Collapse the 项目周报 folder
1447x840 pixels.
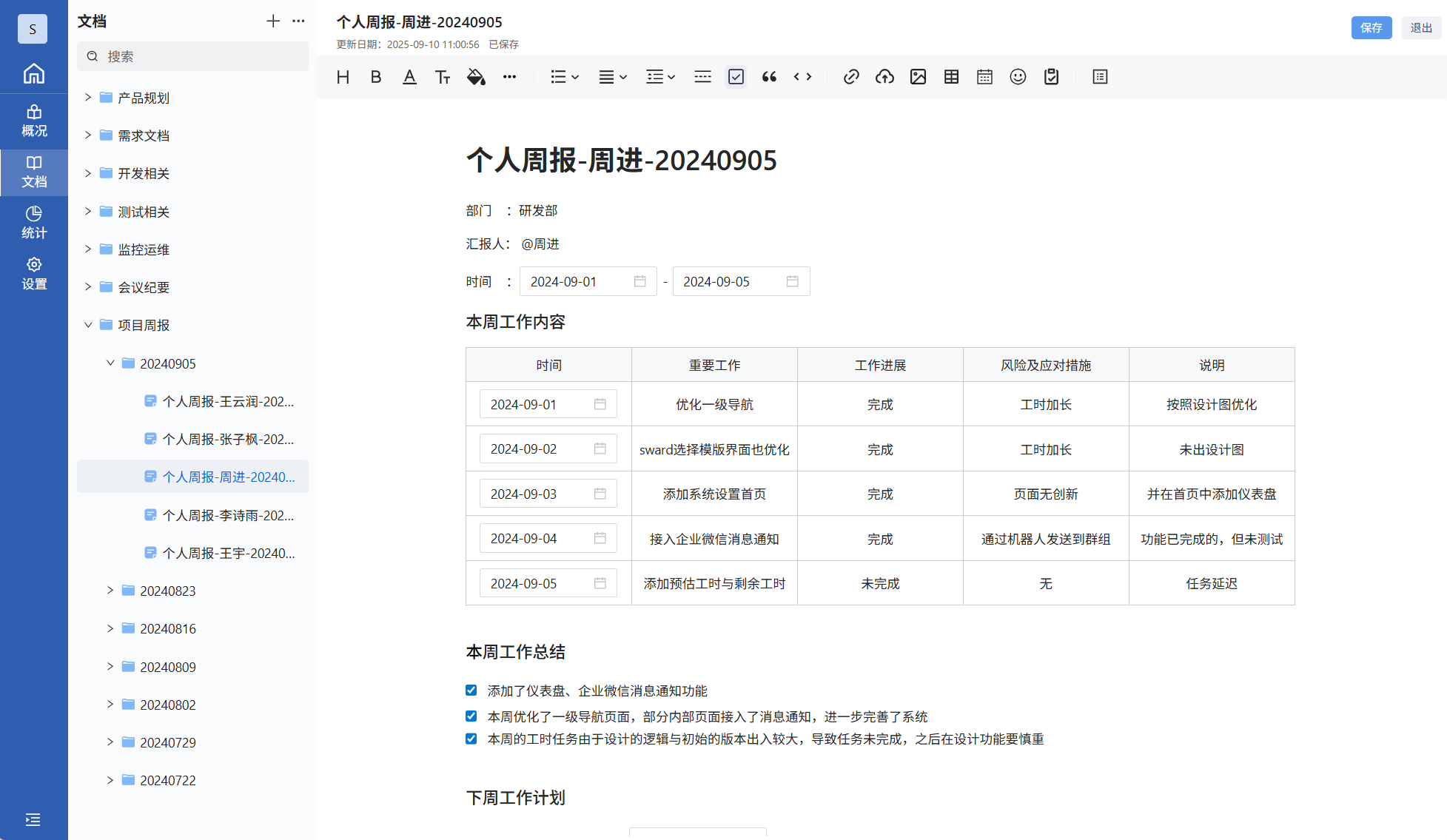(x=88, y=325)
